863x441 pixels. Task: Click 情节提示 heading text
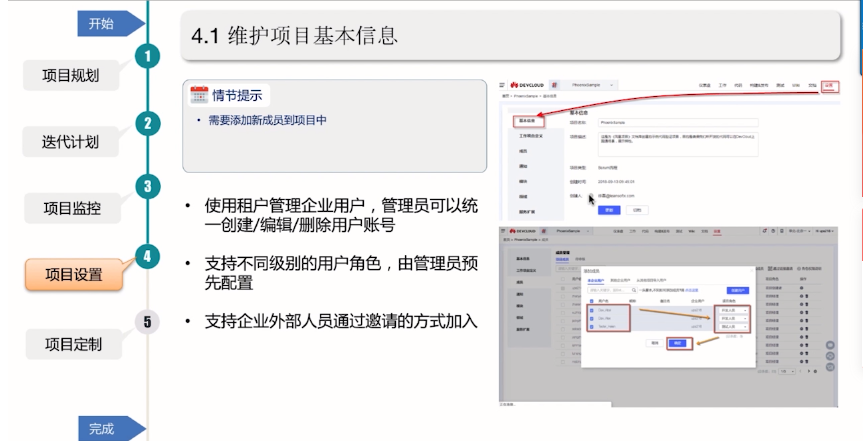coord(237,95)
